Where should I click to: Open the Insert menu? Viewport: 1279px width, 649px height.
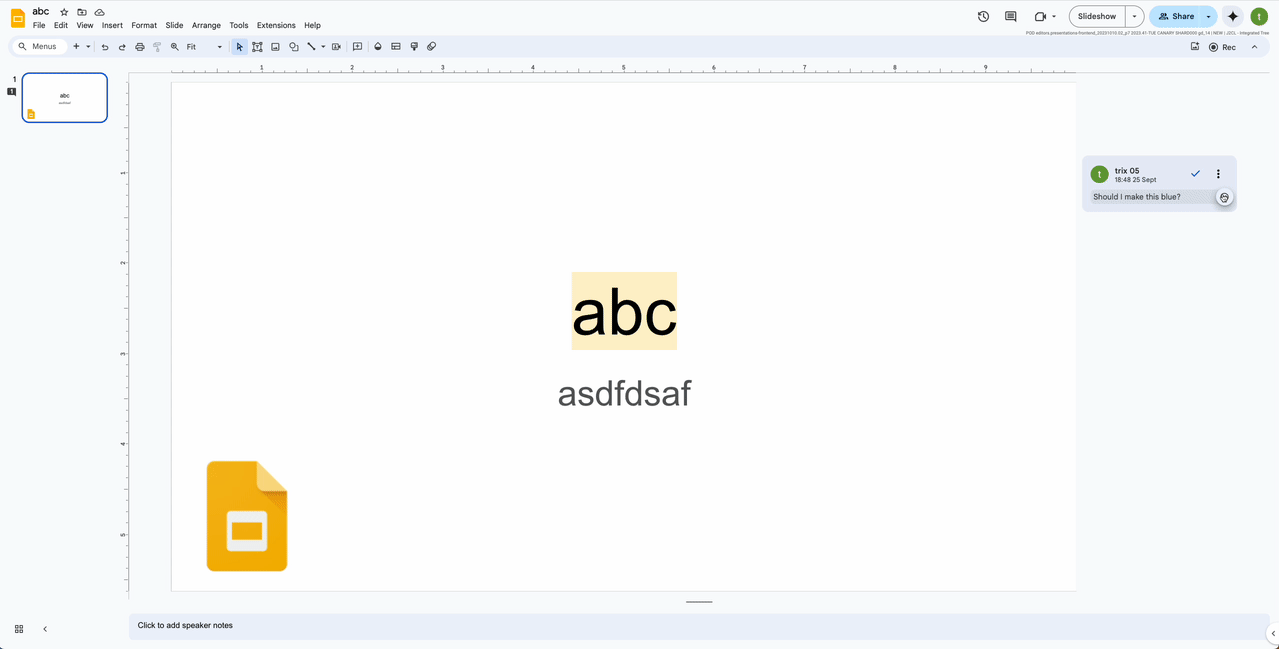(x=111, y=25)
